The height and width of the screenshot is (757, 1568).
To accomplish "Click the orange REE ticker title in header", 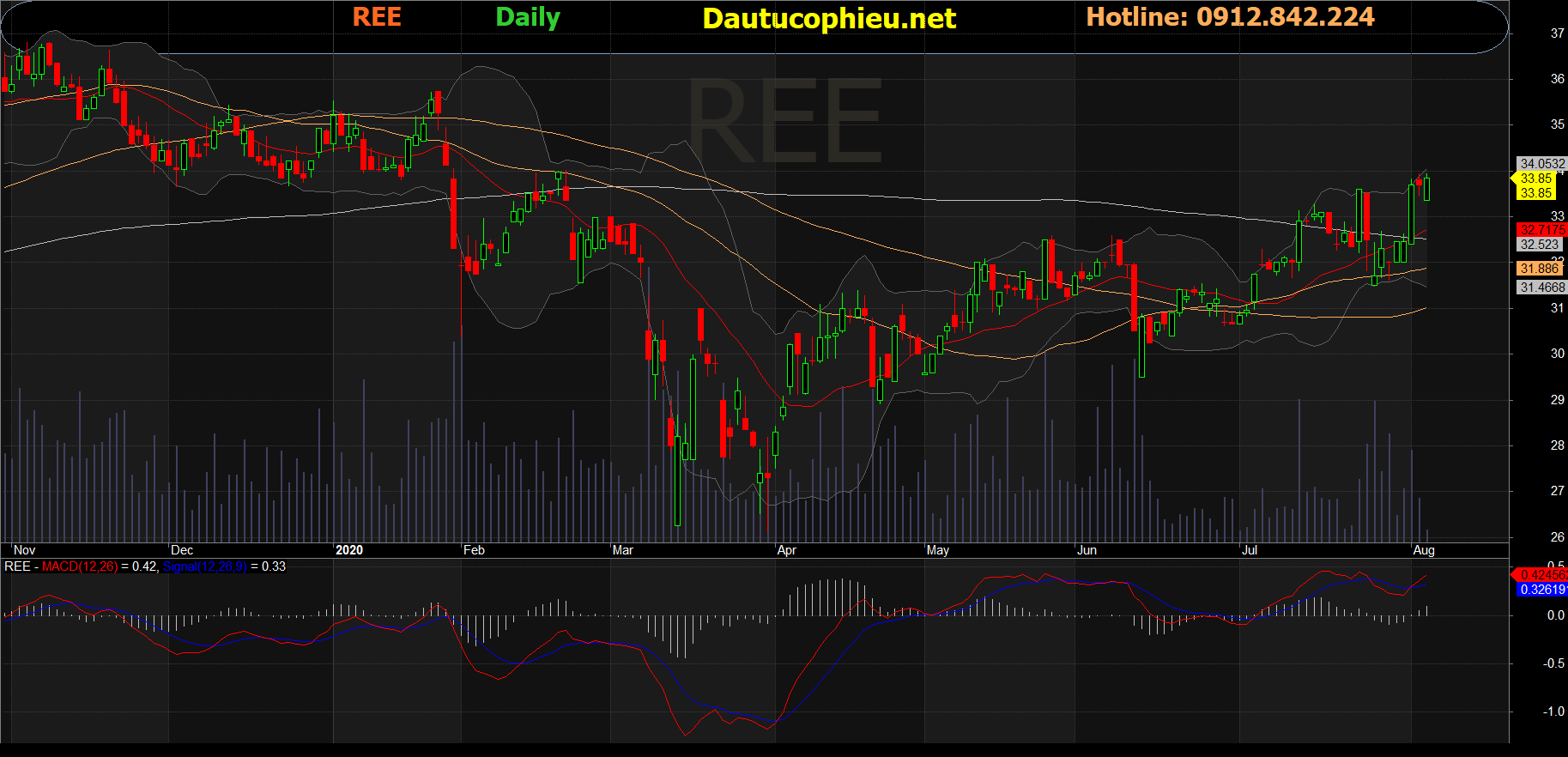I will coord(377,17).
